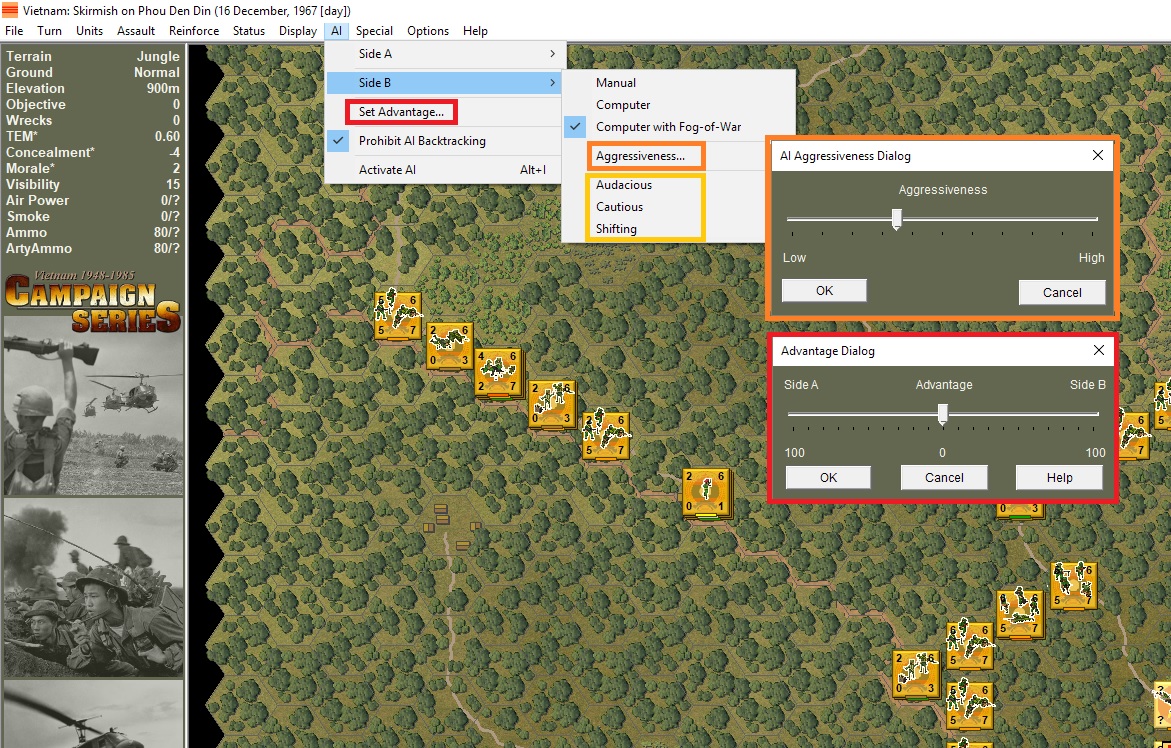Open the Special menu
1171x748 pixels.
(x=374, y=31)
